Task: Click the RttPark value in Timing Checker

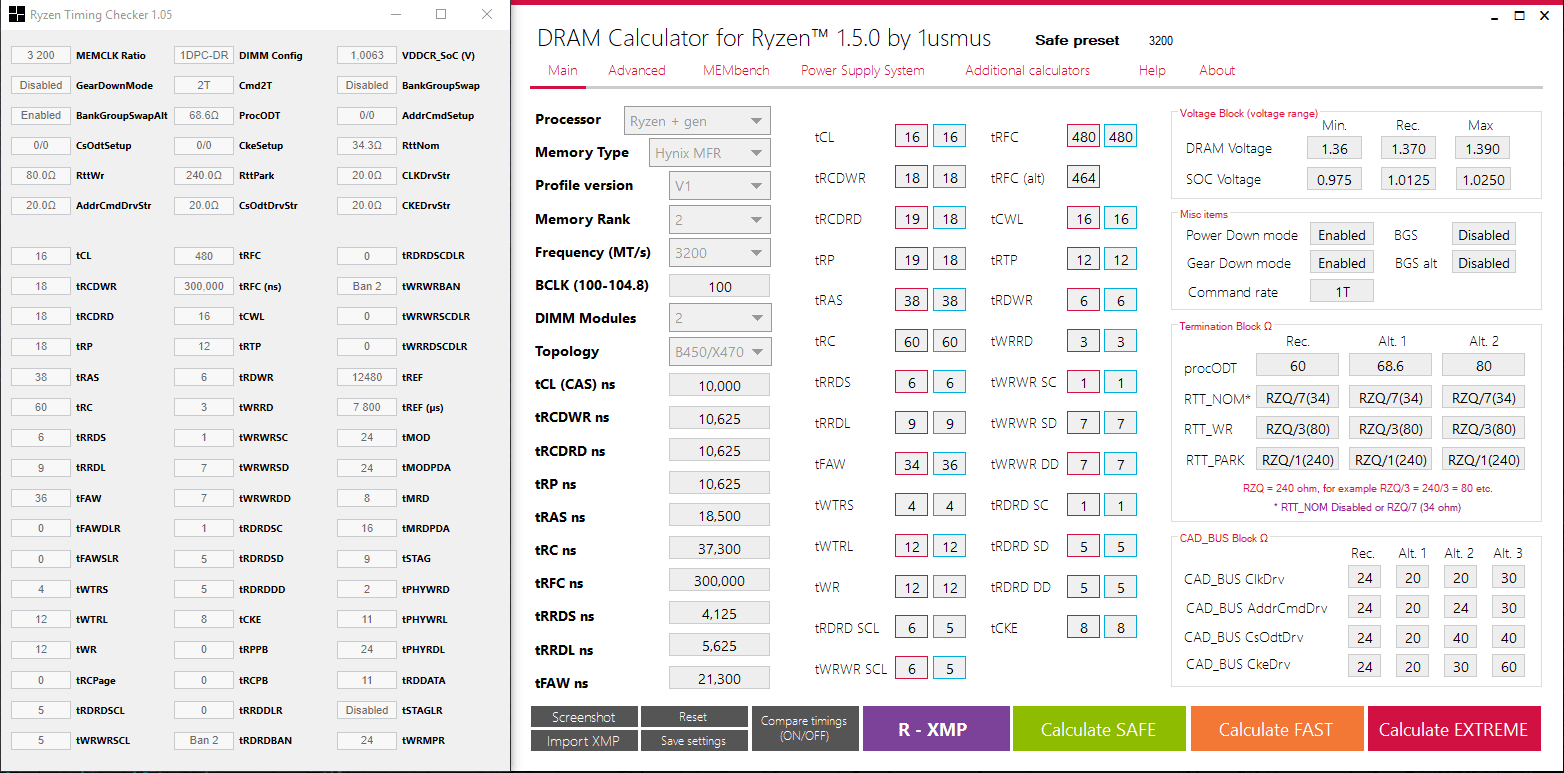Action: (204, 175)
